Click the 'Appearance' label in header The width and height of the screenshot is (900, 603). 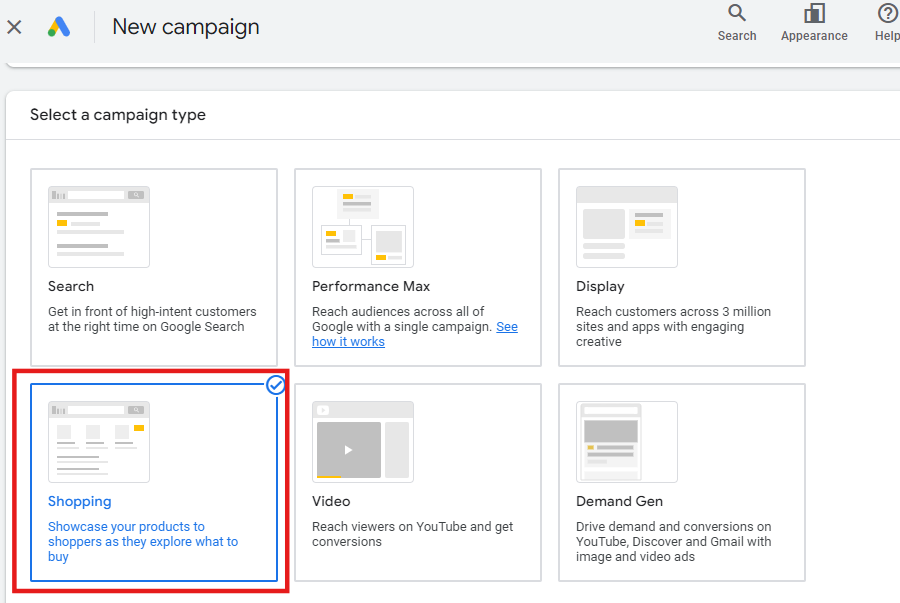(x=814, y=36)
